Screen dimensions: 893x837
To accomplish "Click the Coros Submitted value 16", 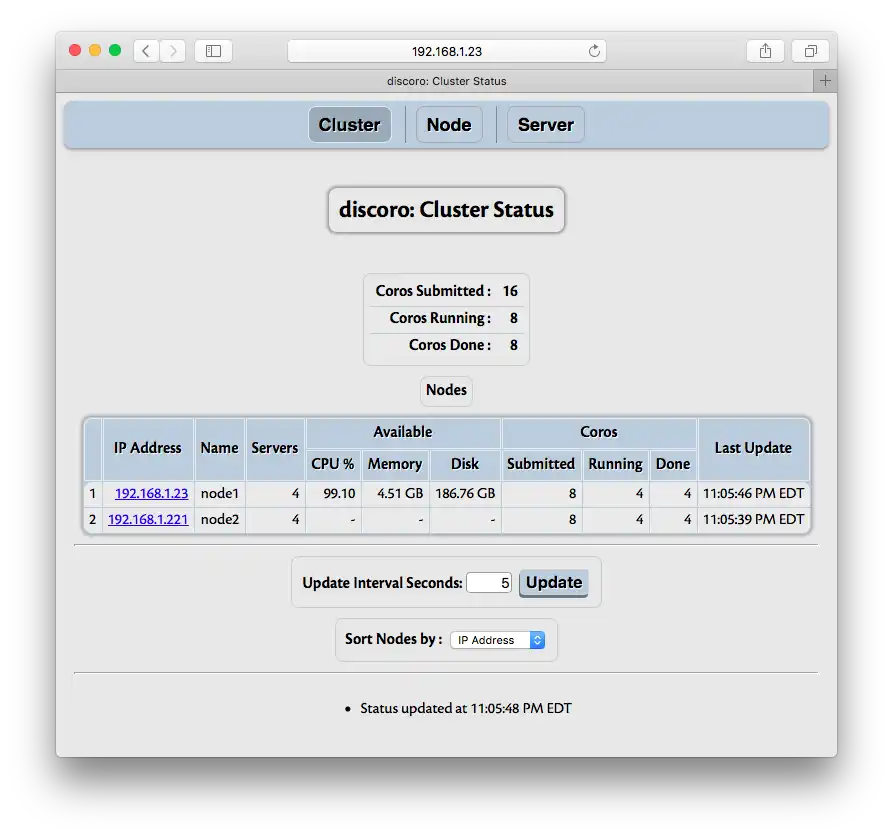I will 510,291.
